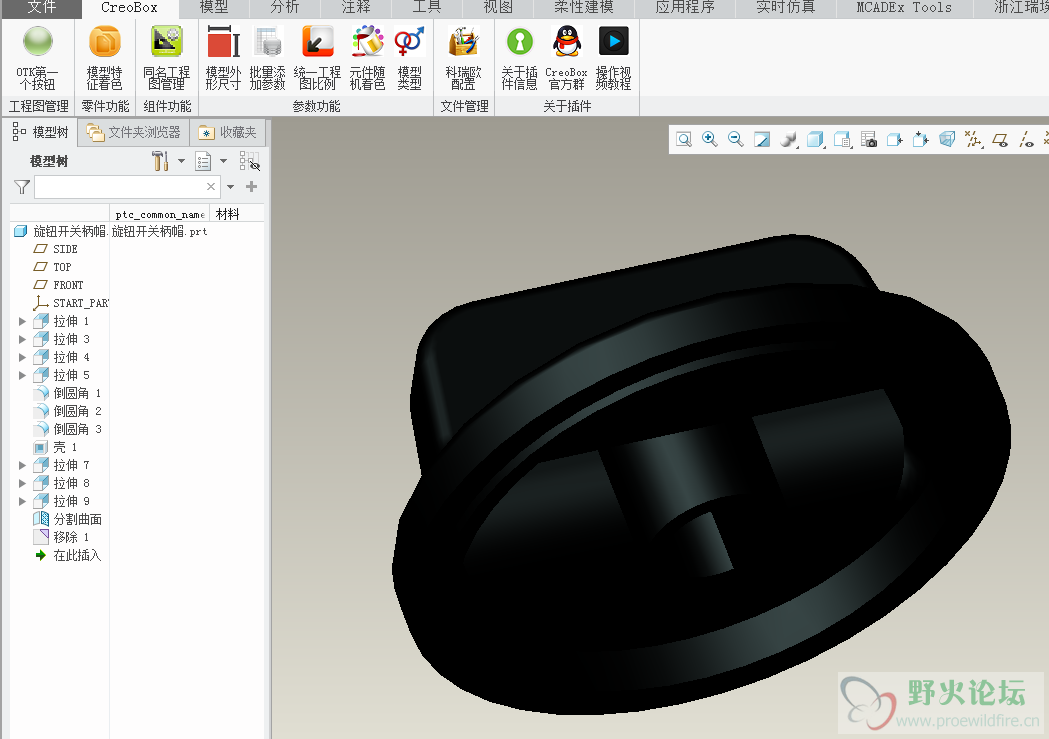Toggle datum plane display eye icon
1049x739 pixels.
[1000, 139]
